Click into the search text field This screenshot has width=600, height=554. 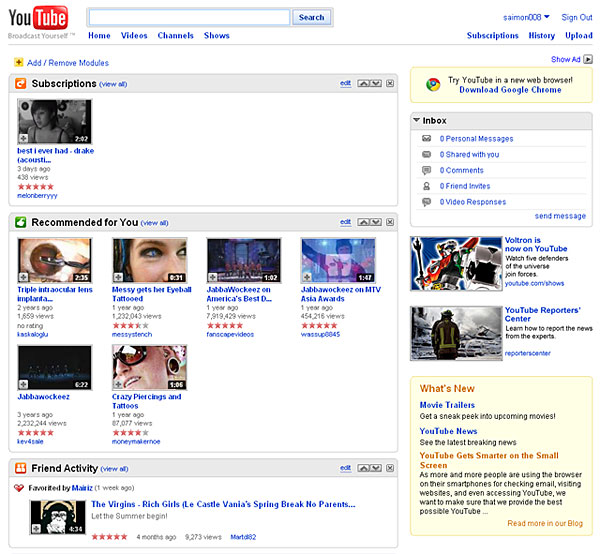tap(189, 17)
